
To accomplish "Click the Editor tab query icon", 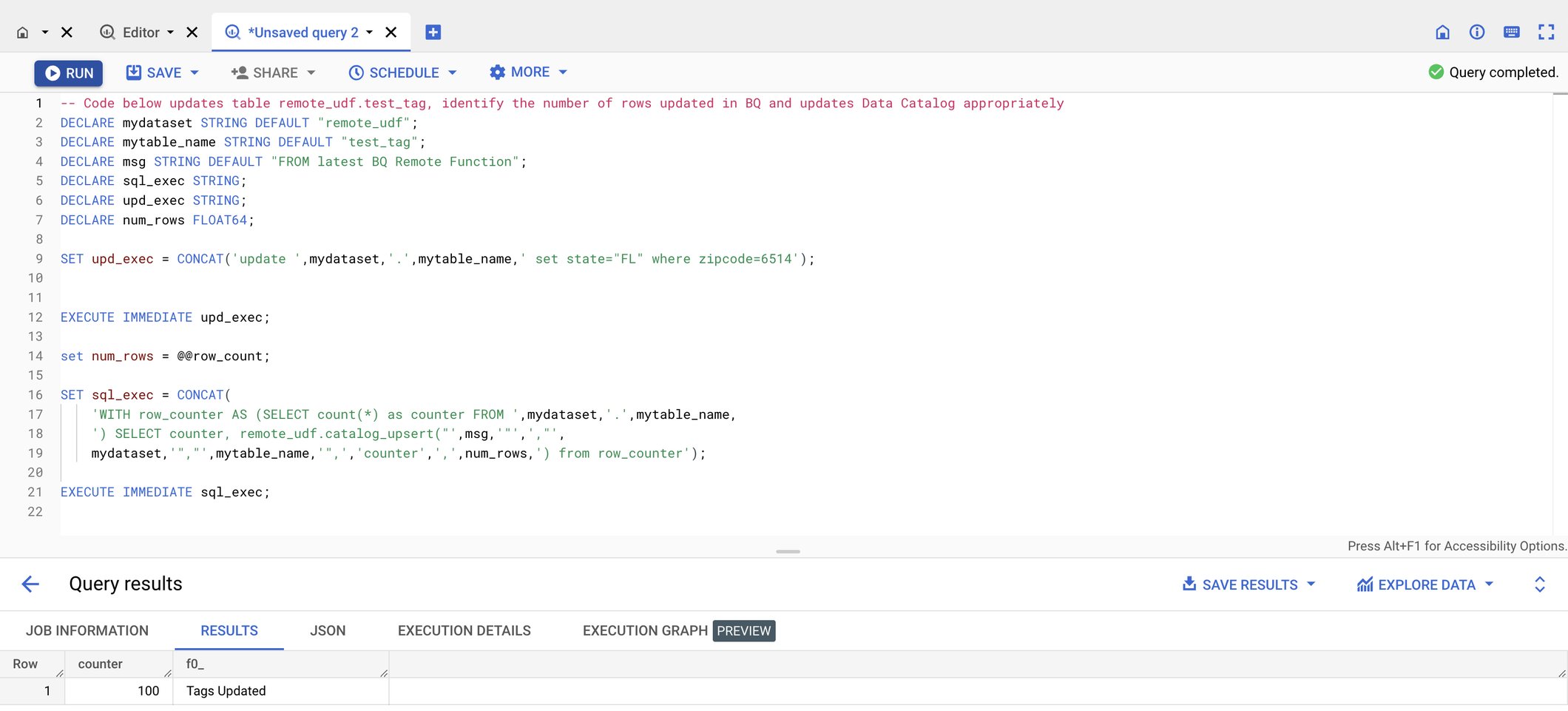I will [108, 32].
